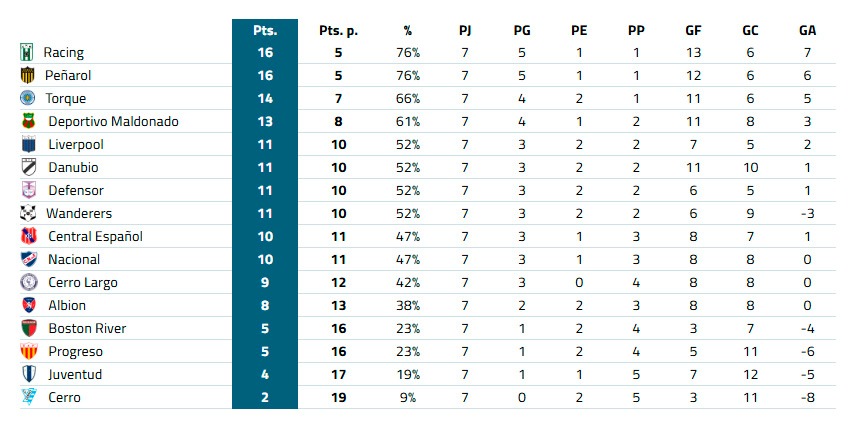Click the Peñarol club crest icon

pos(27,75)
